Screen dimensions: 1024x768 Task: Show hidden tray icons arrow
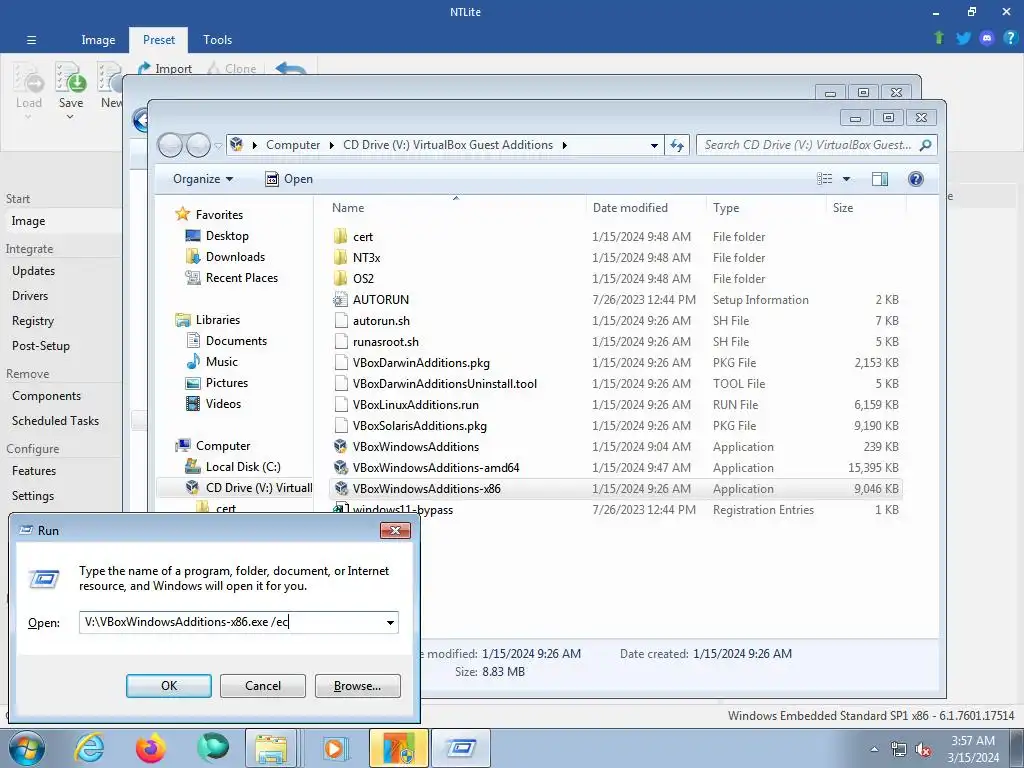874,750
